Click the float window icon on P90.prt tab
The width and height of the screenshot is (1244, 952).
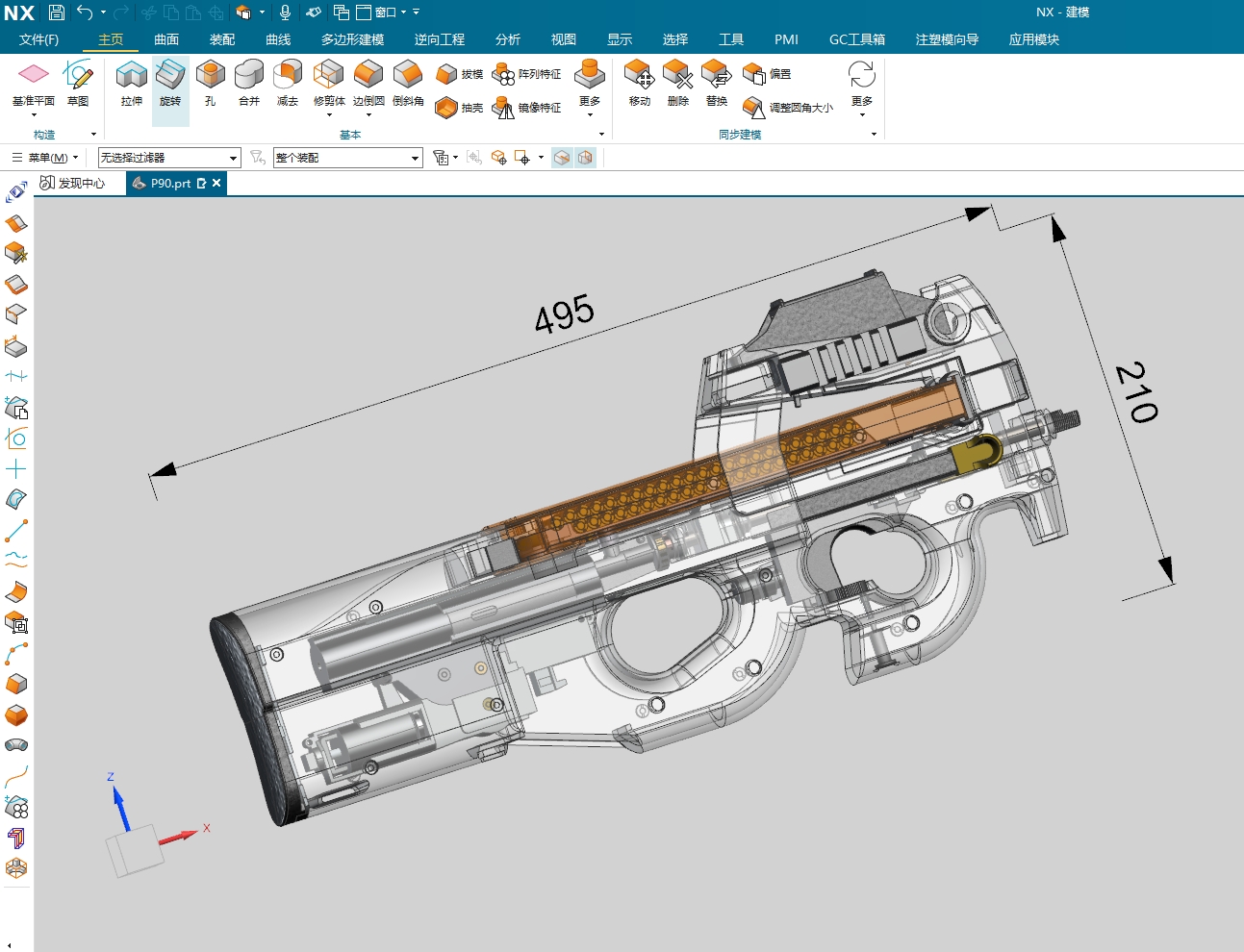(201, 183)
